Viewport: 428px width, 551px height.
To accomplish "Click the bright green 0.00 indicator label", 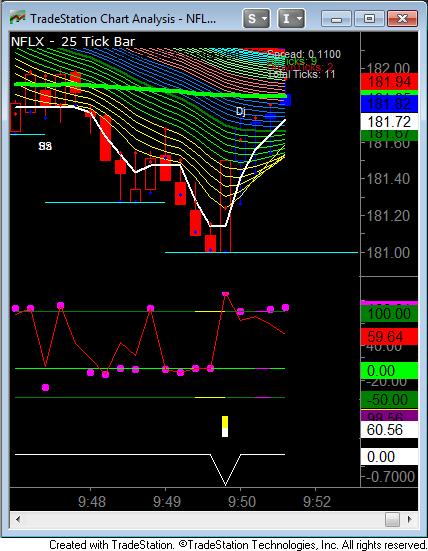I will 389,371.
